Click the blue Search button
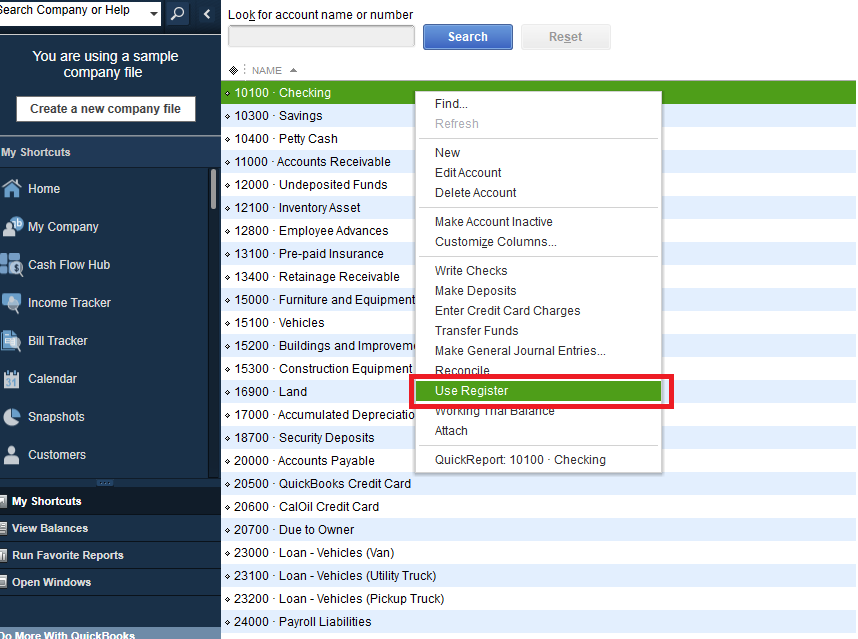Screen dimensions: 858x639 (x=468, y=37)
